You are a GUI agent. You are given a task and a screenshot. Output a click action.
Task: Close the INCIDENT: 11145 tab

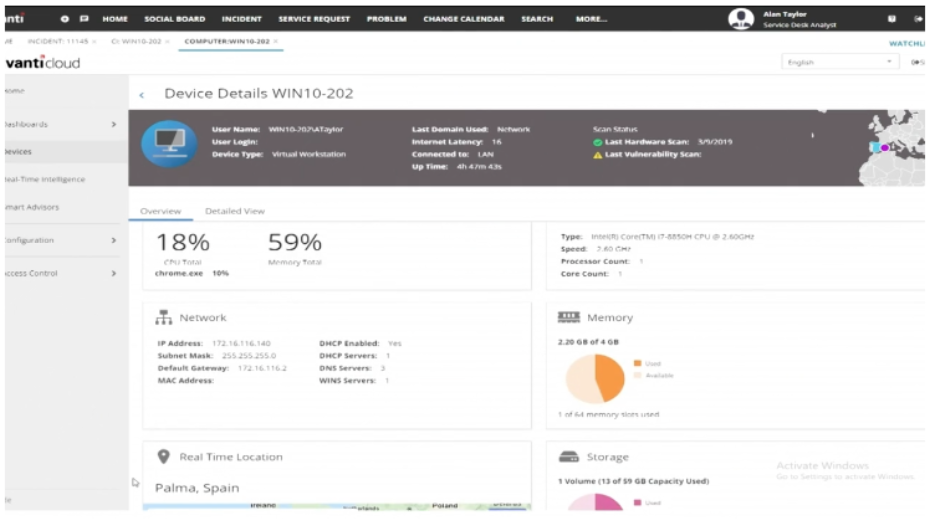94,42
